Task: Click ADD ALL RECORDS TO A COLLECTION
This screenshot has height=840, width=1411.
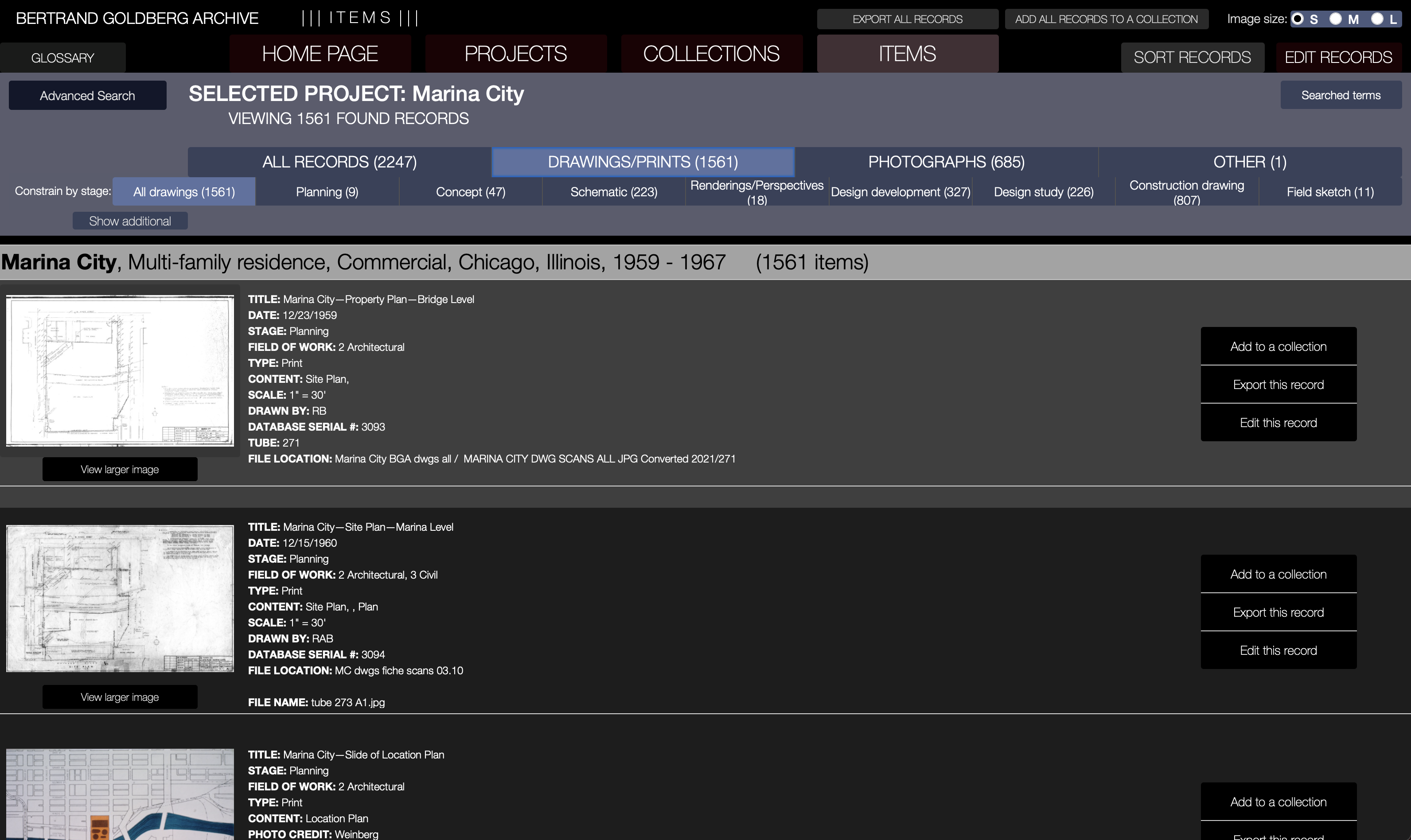Action: click(x=1107, y=19)
